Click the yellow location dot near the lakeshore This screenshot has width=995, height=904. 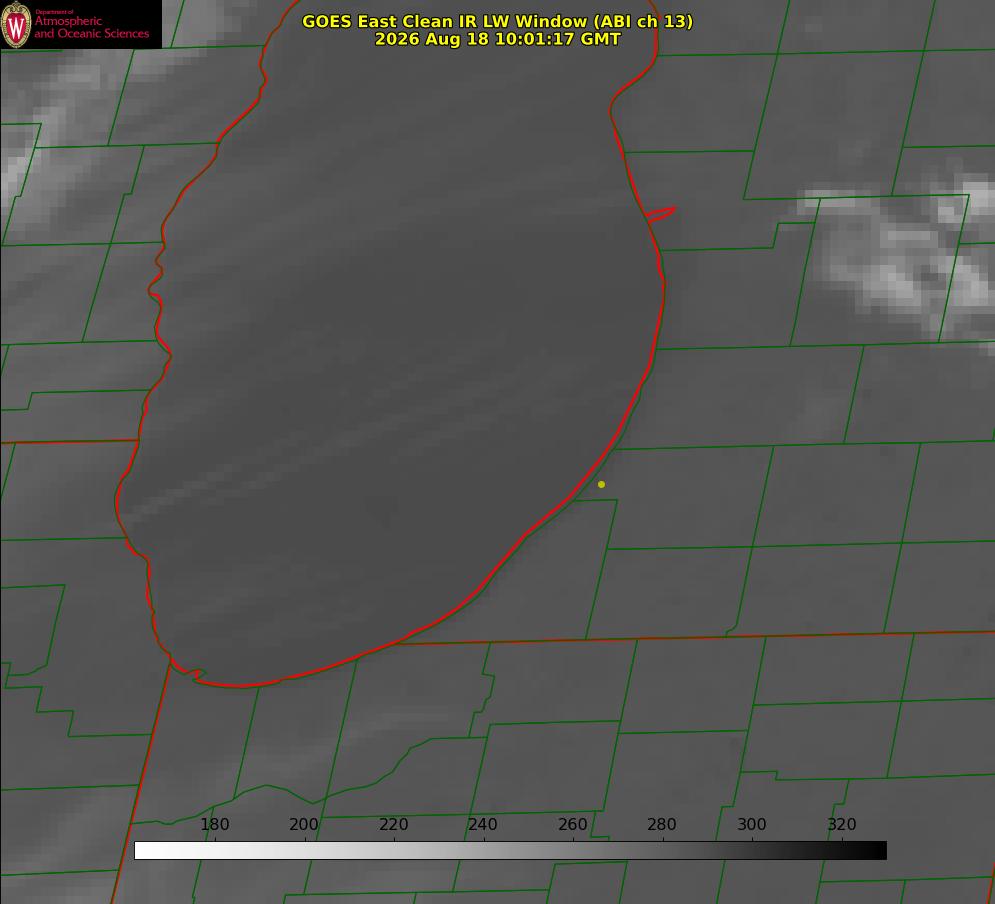(601, 484)
